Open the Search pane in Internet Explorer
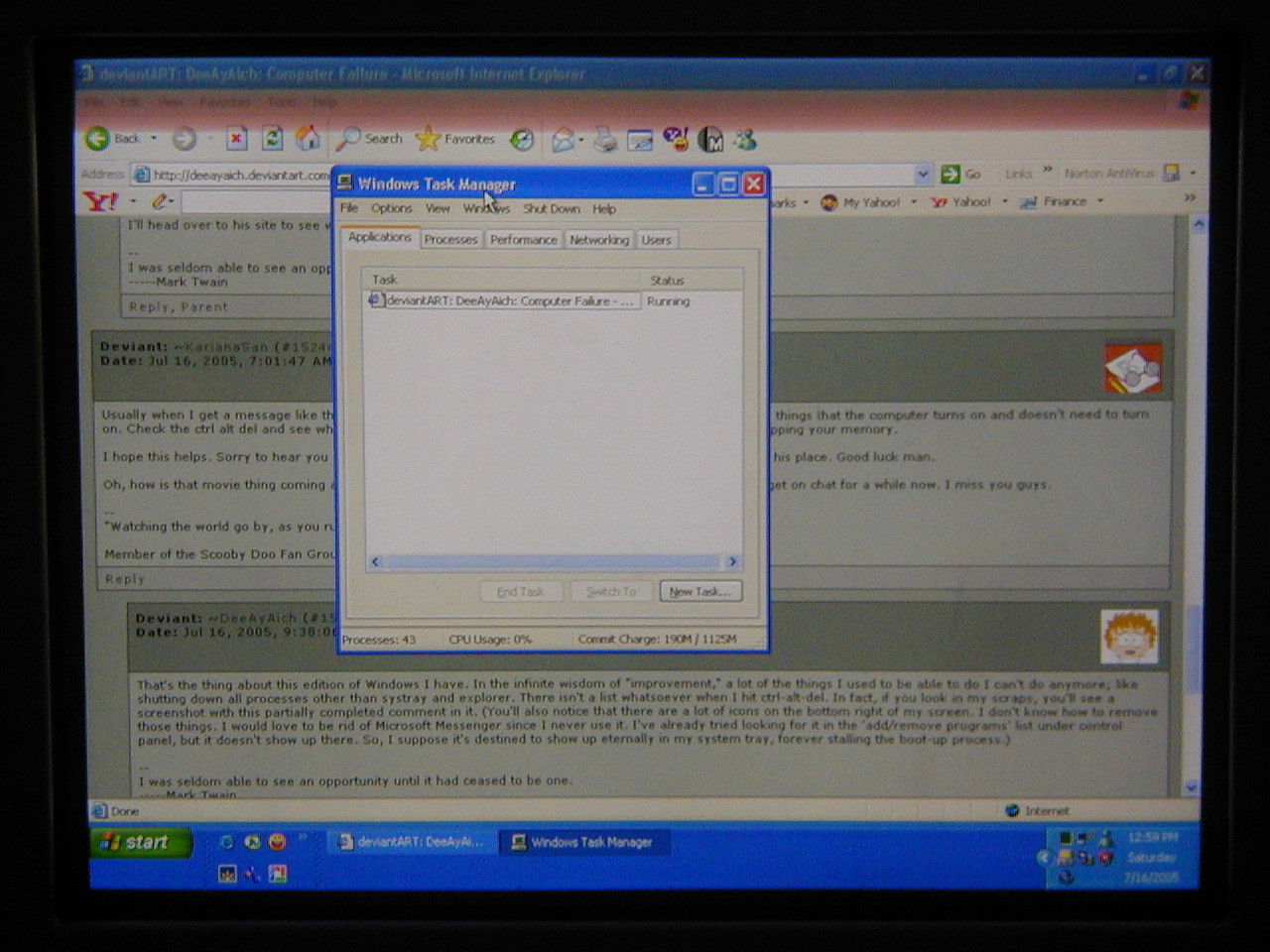The height and width of the screenshot is (952, 1270). (x=368, y=139)
